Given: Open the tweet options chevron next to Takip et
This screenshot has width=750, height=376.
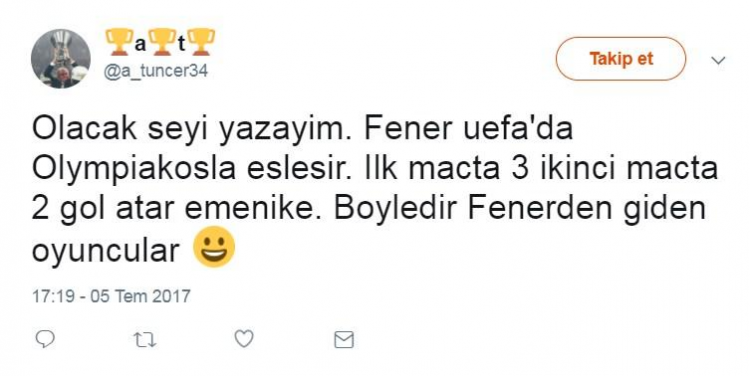Looking at the screenshot, I should [x=718, y=60].
